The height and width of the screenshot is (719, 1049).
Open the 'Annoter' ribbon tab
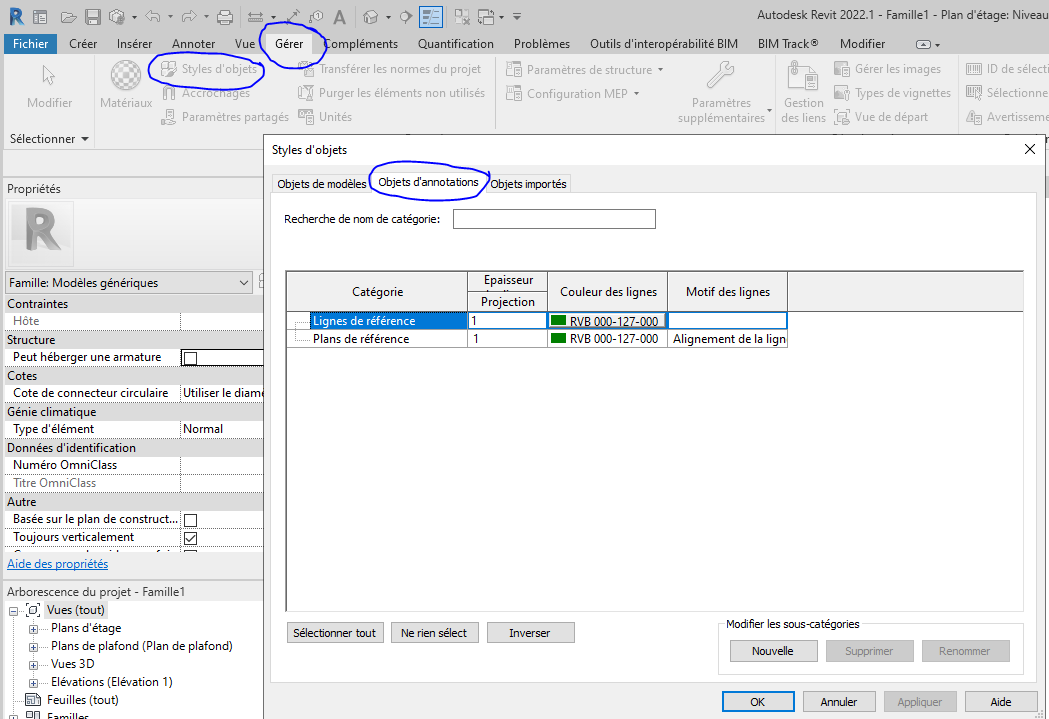pyautogui.click(x=193, y=44)
